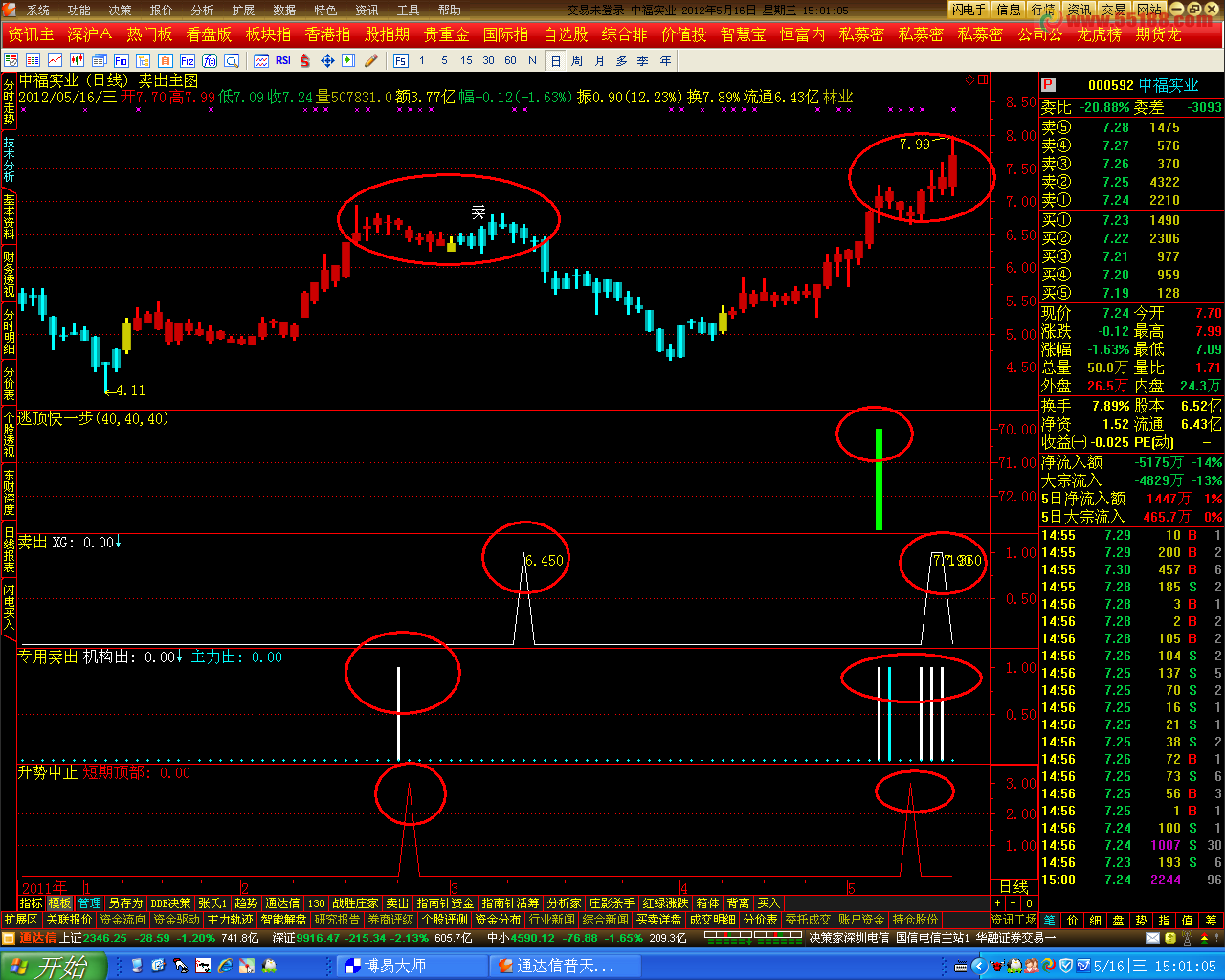The width and height of the screenshot is (1225, 980).
Task: Click the RSI indicator toolbar icon
Action: point(283,60)
